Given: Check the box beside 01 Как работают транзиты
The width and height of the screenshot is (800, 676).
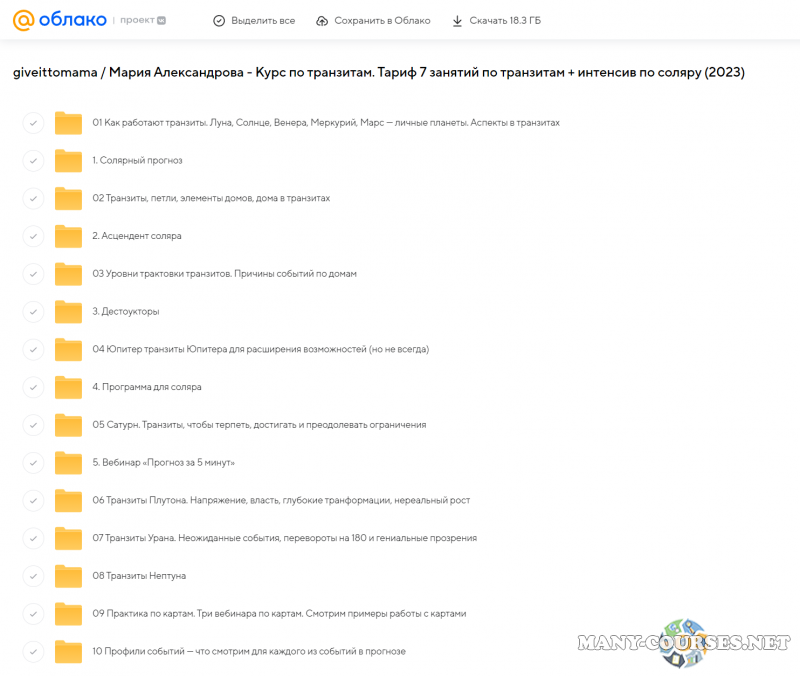Looking at the screenshot, I should point(33,123).
